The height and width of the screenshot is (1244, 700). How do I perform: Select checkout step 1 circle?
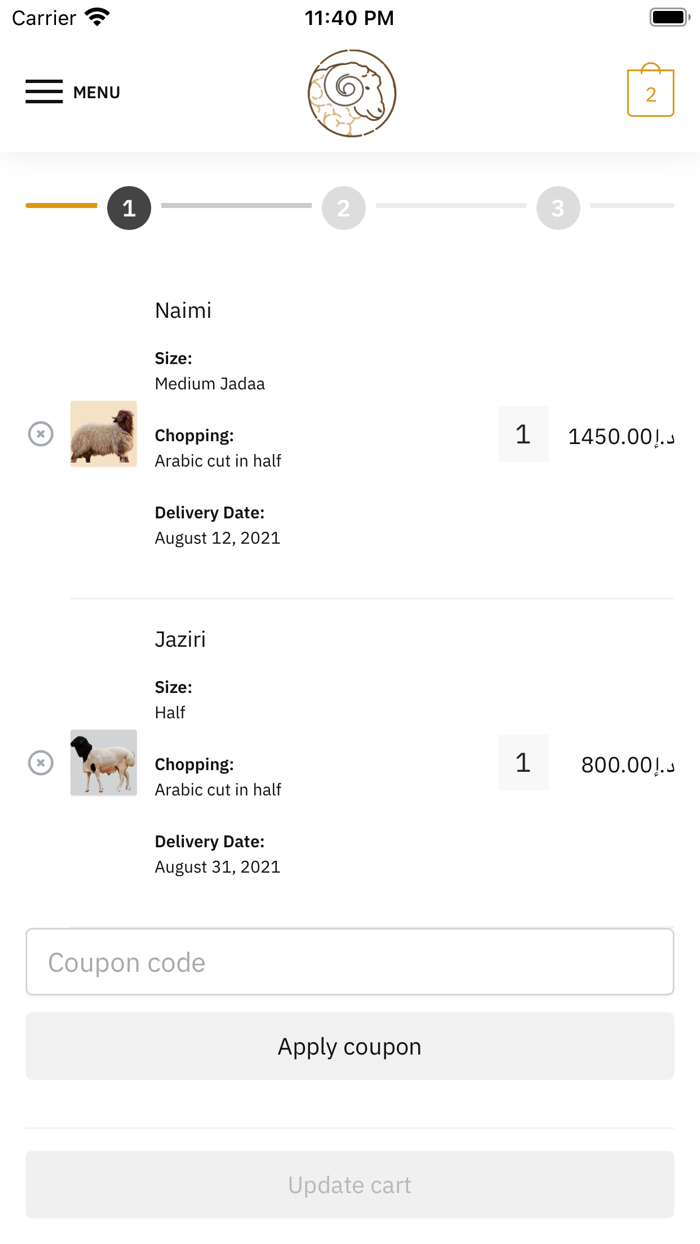[x=129, y=208]
